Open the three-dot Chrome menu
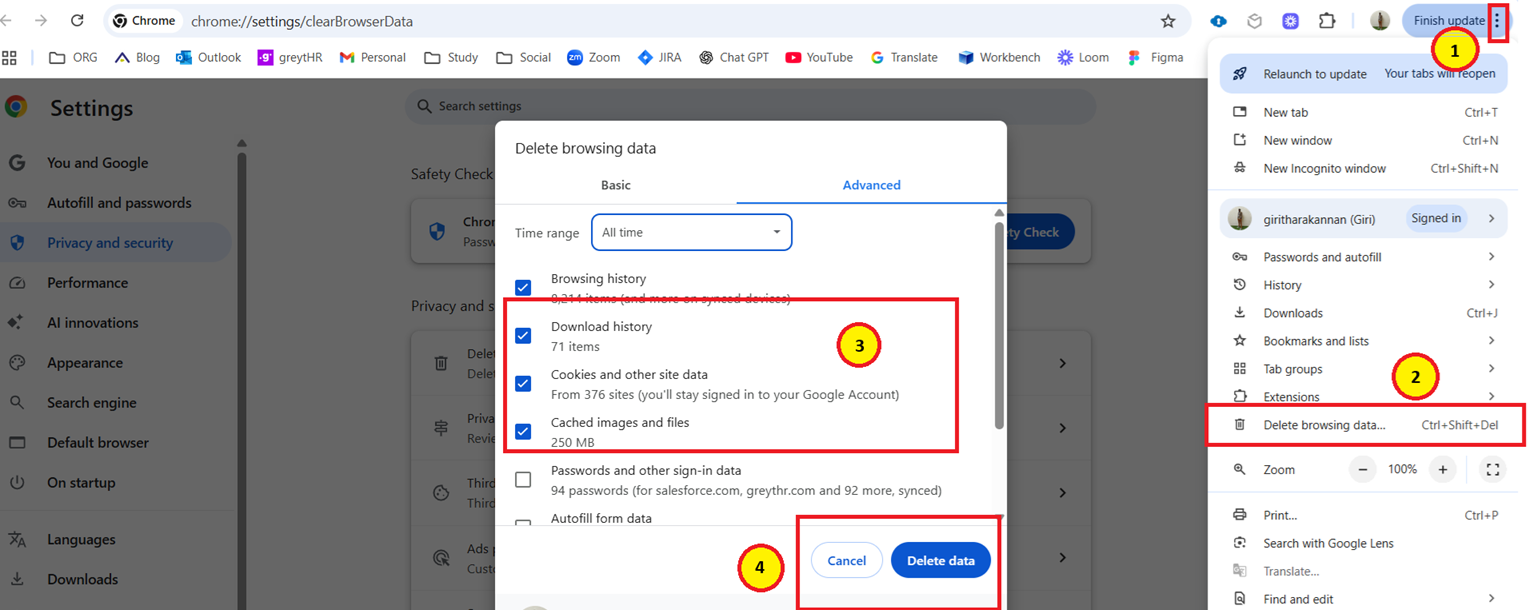This screenshot has height=610, width=1537. click(1497, 21)
